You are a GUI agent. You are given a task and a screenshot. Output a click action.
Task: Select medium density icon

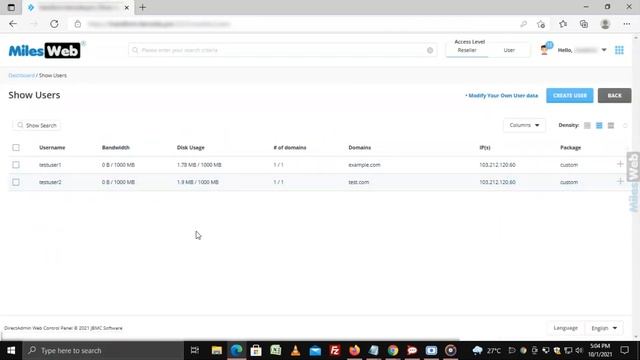[x=599, y=125]
